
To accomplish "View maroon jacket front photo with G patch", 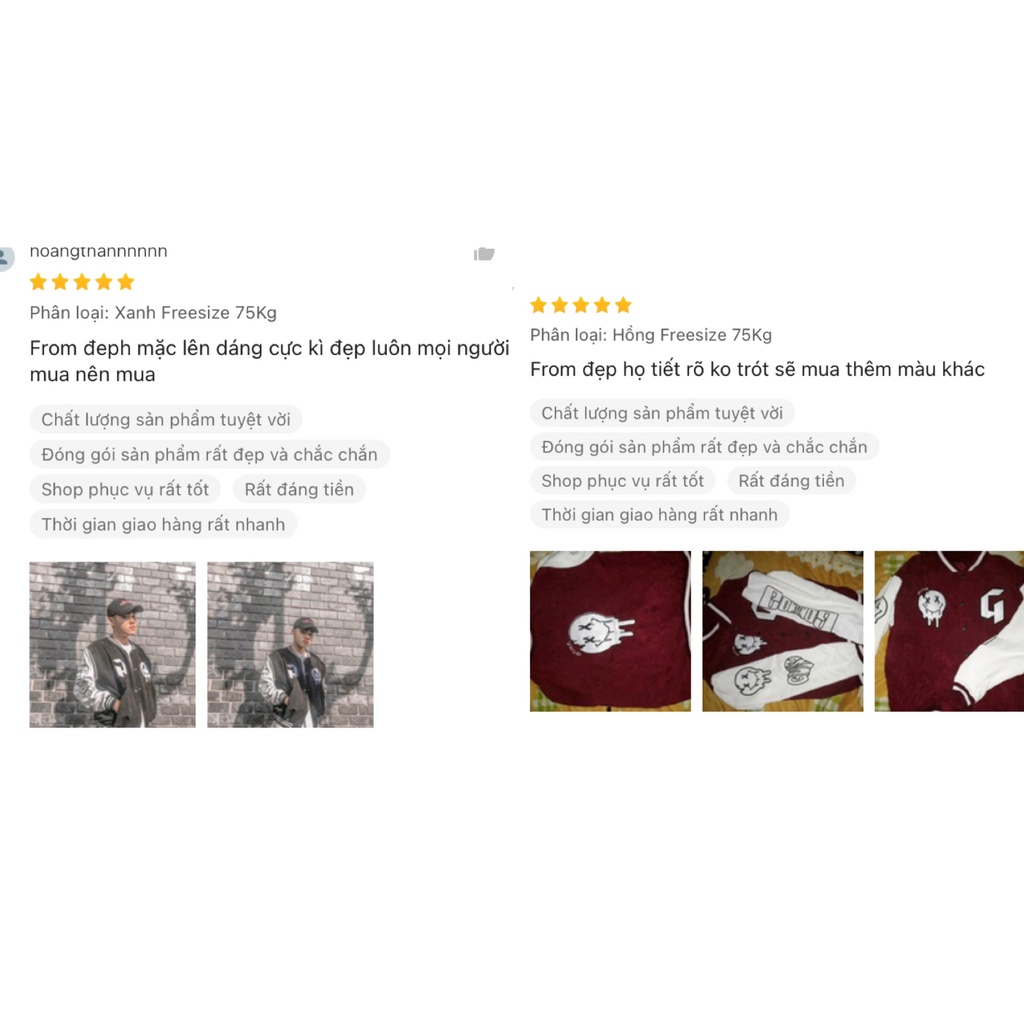I will coord(949,631).
